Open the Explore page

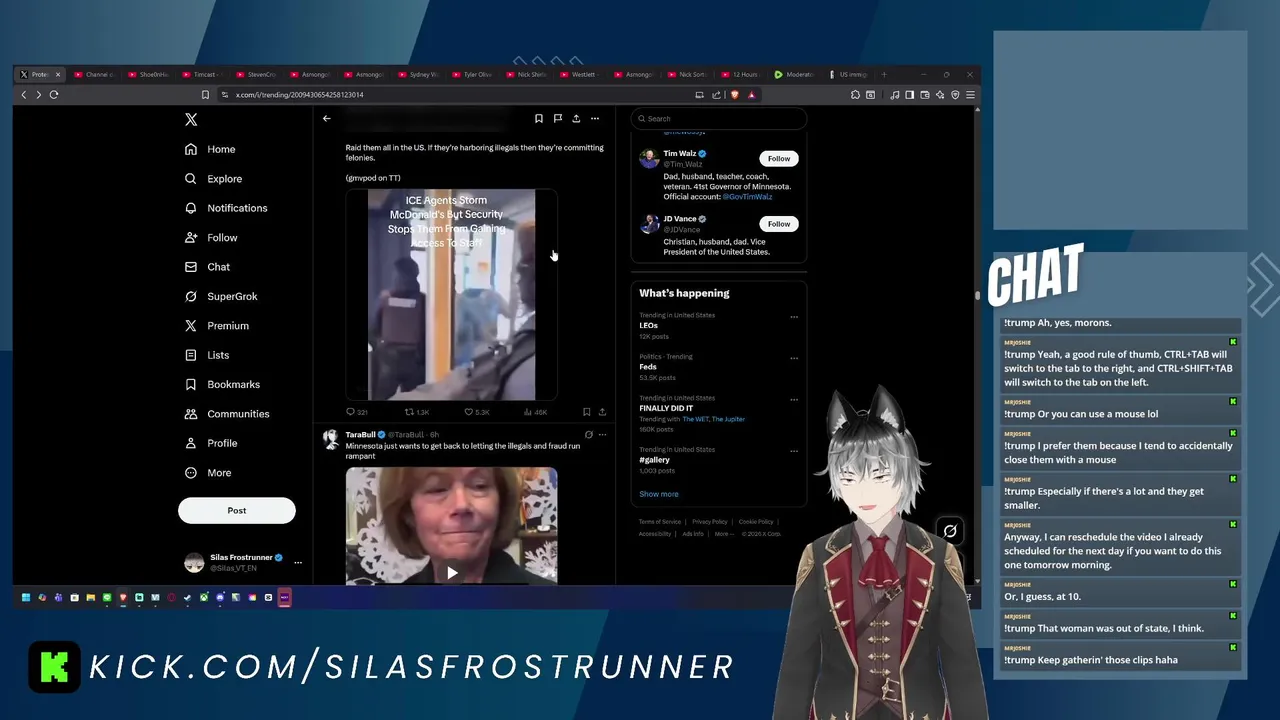tap(213, 179)
